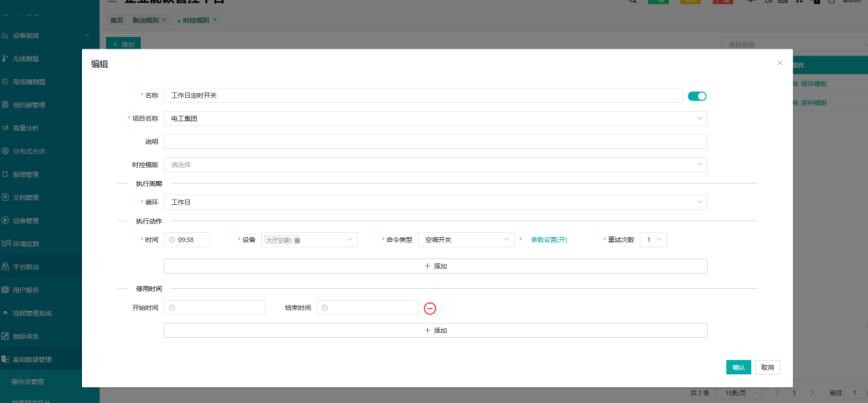
Task: Click the clock icon in 开始时间 field
Action: [x=172, y=308]
